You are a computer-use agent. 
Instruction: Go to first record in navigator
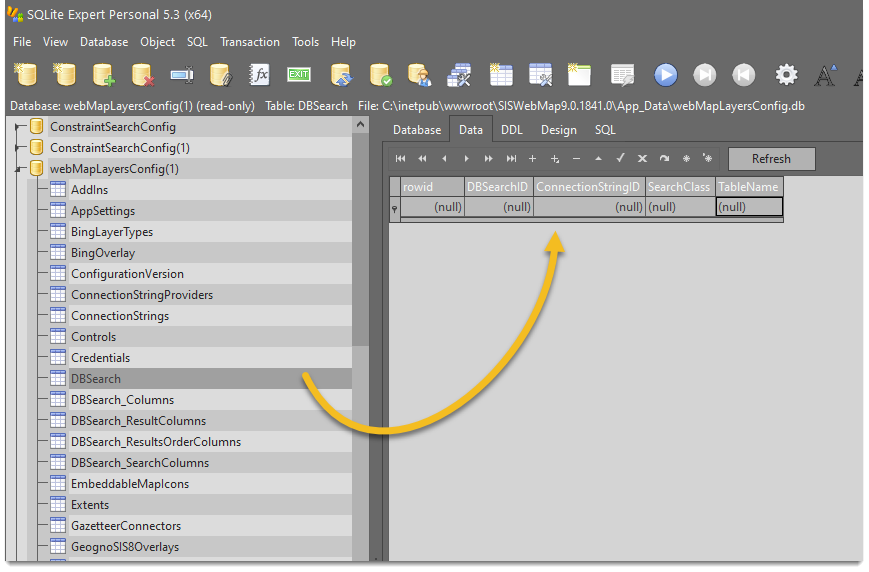tap(400, 159)
